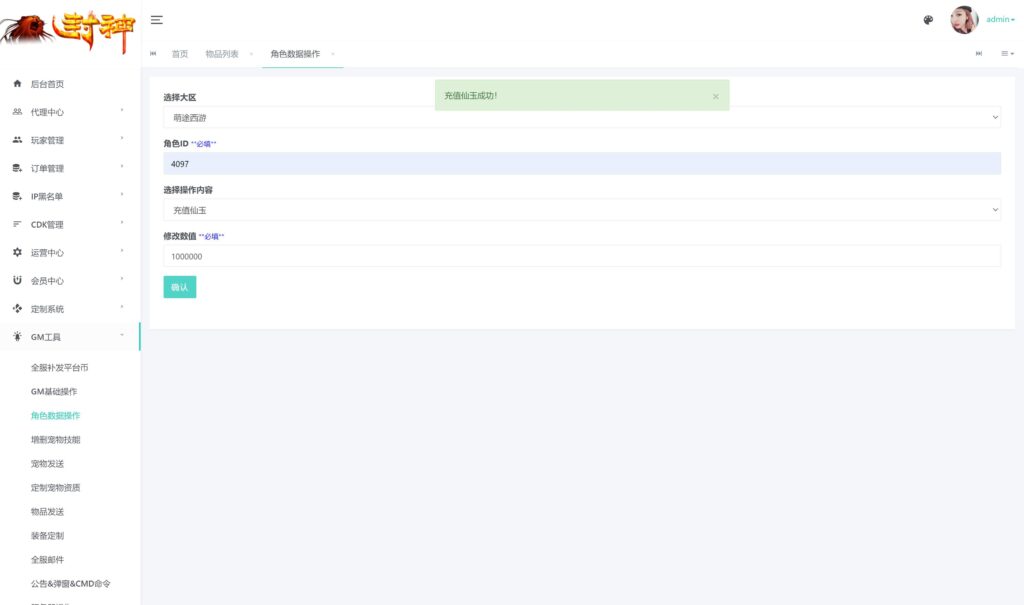Click the 修改数值 input field
This screenshot has width=1024, height=605.
[581, 256]
